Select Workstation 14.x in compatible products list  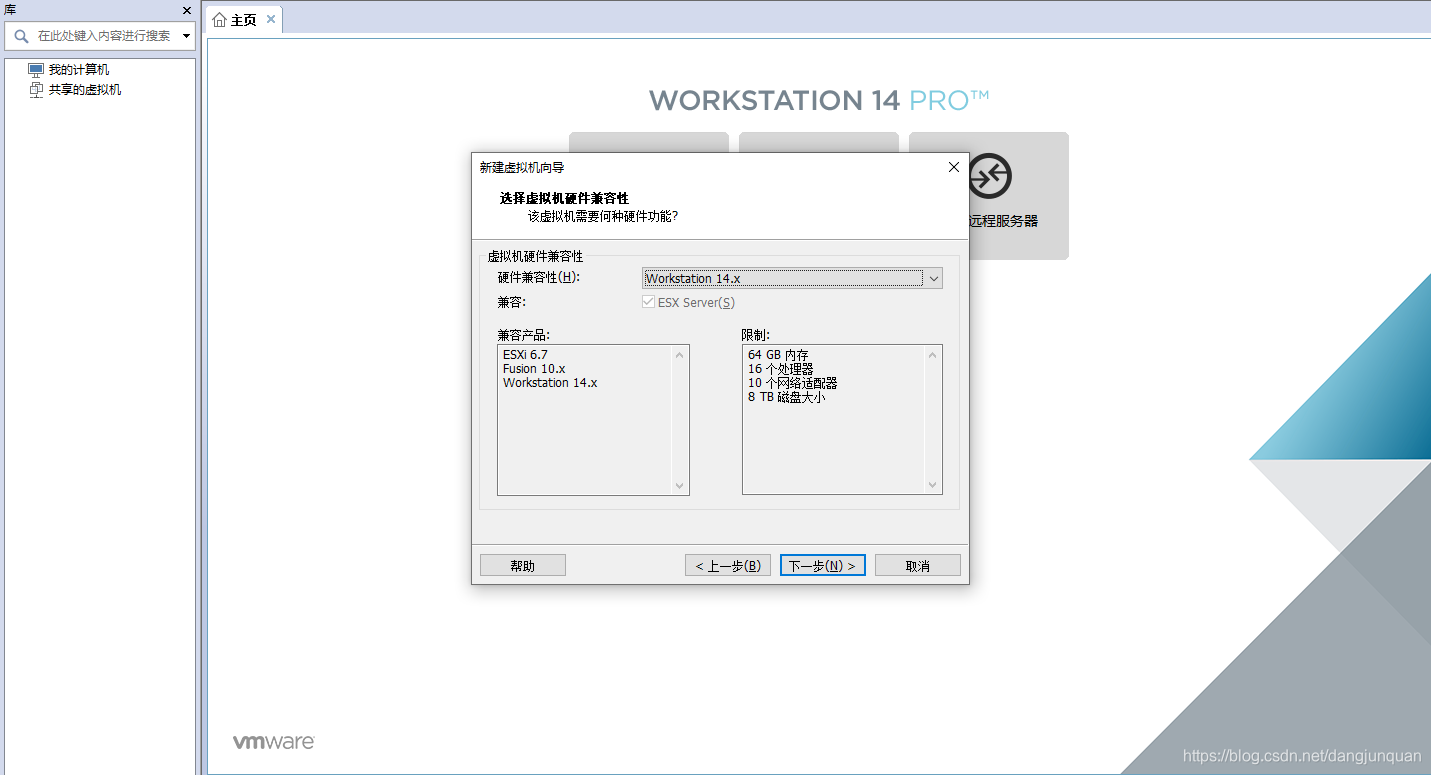[x=550, y=383]
